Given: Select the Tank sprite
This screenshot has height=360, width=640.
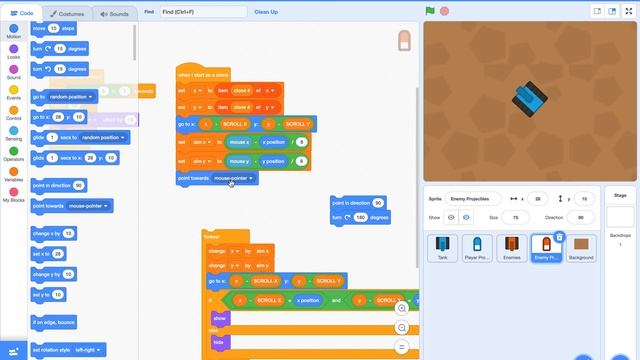Looking at the screenshot, I should coord(442,248).
